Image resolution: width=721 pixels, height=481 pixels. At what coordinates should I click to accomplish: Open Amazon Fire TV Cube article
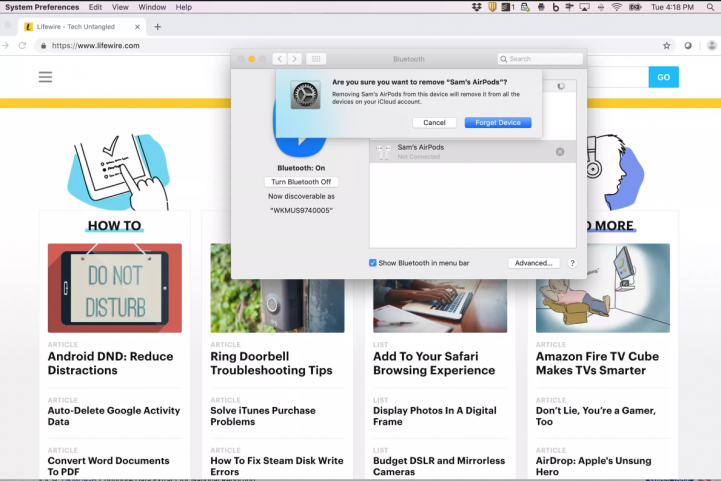[x=597, y=363]
